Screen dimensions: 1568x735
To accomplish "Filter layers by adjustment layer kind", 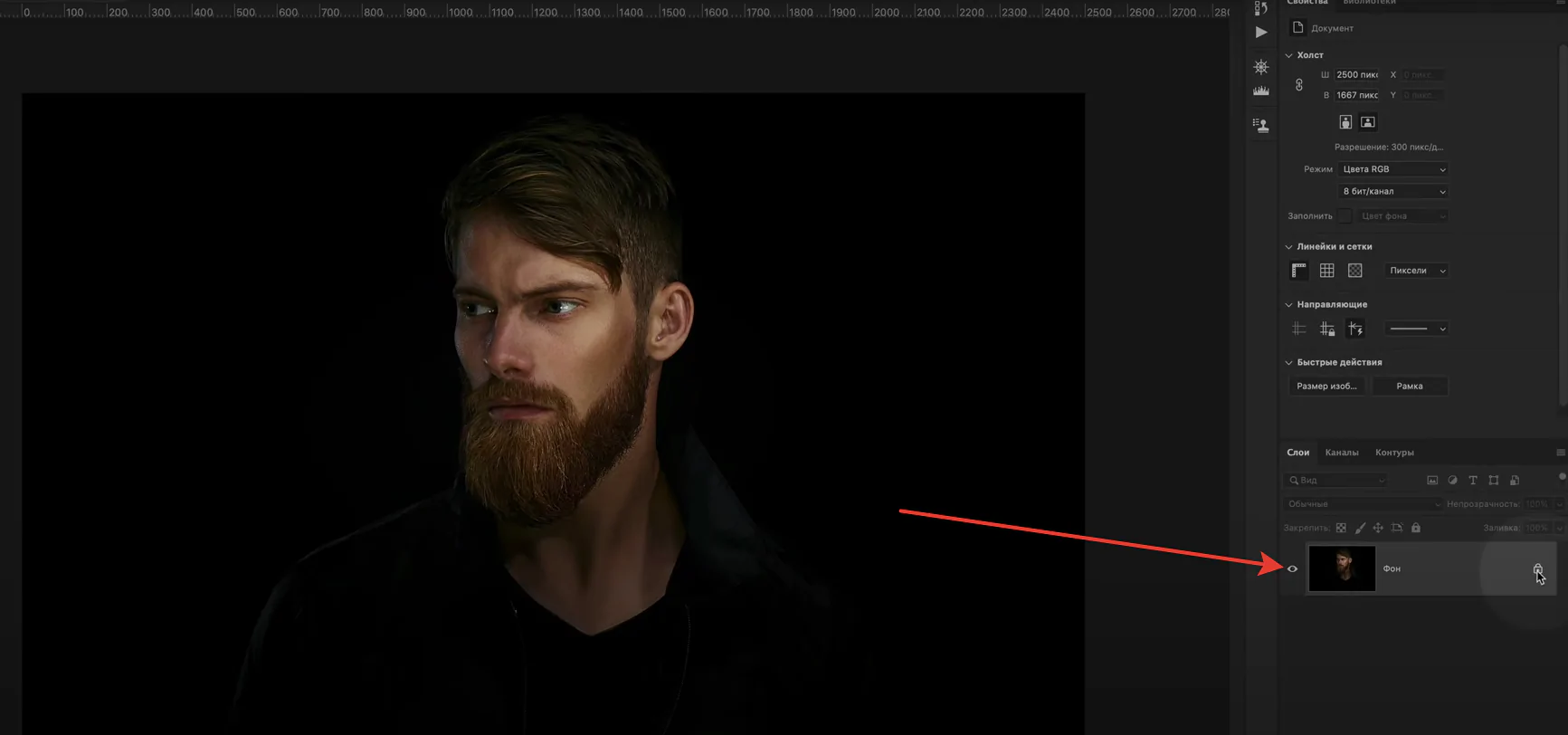I will click(x=1453, y=481).
